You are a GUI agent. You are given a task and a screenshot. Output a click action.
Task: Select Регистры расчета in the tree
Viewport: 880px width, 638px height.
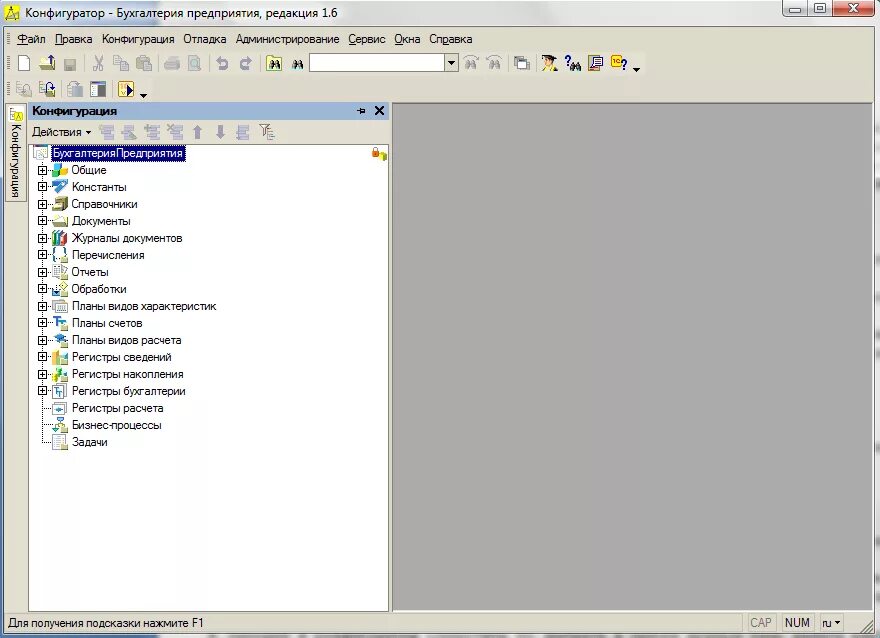[x=117, y=408]
